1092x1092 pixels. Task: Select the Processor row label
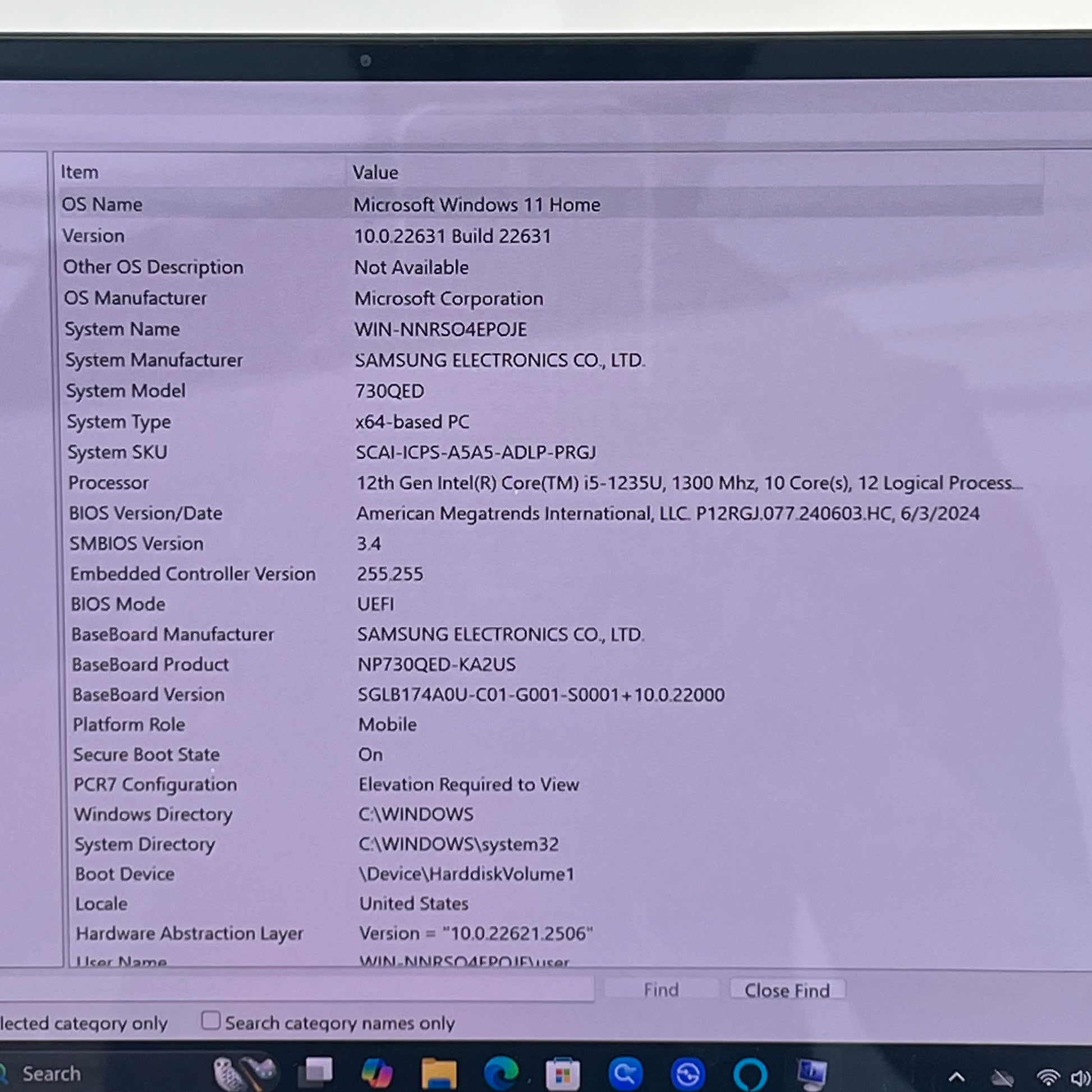pyautogui.click(x=108, y=483)
